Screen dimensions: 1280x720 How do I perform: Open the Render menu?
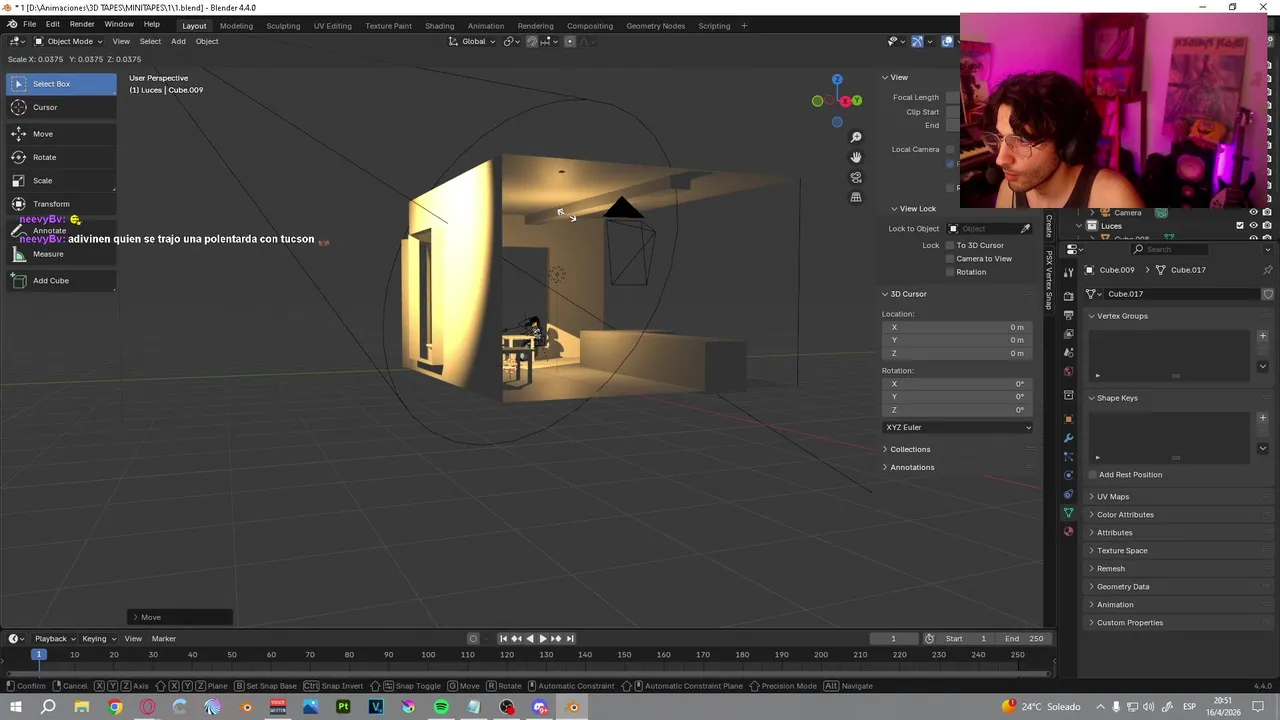[x=82, y=24]
